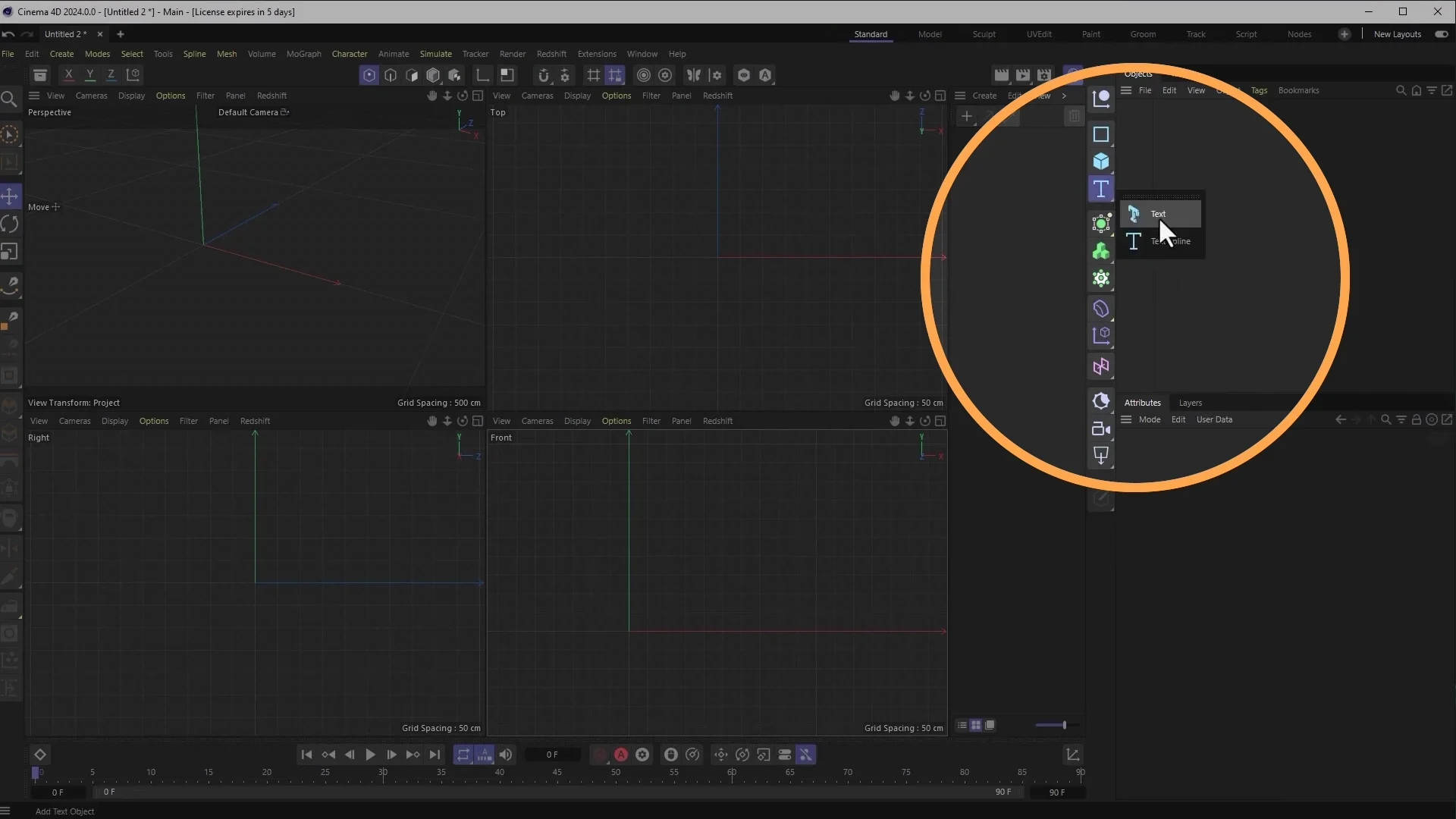Jump to next keyframe
Viewport: 1456px width, 819px height.
click(x=413, y=755)
